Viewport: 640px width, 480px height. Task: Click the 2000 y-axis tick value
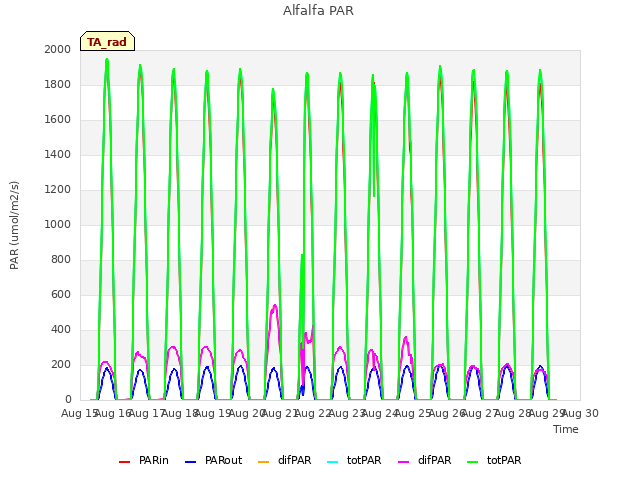coord(58,50)
